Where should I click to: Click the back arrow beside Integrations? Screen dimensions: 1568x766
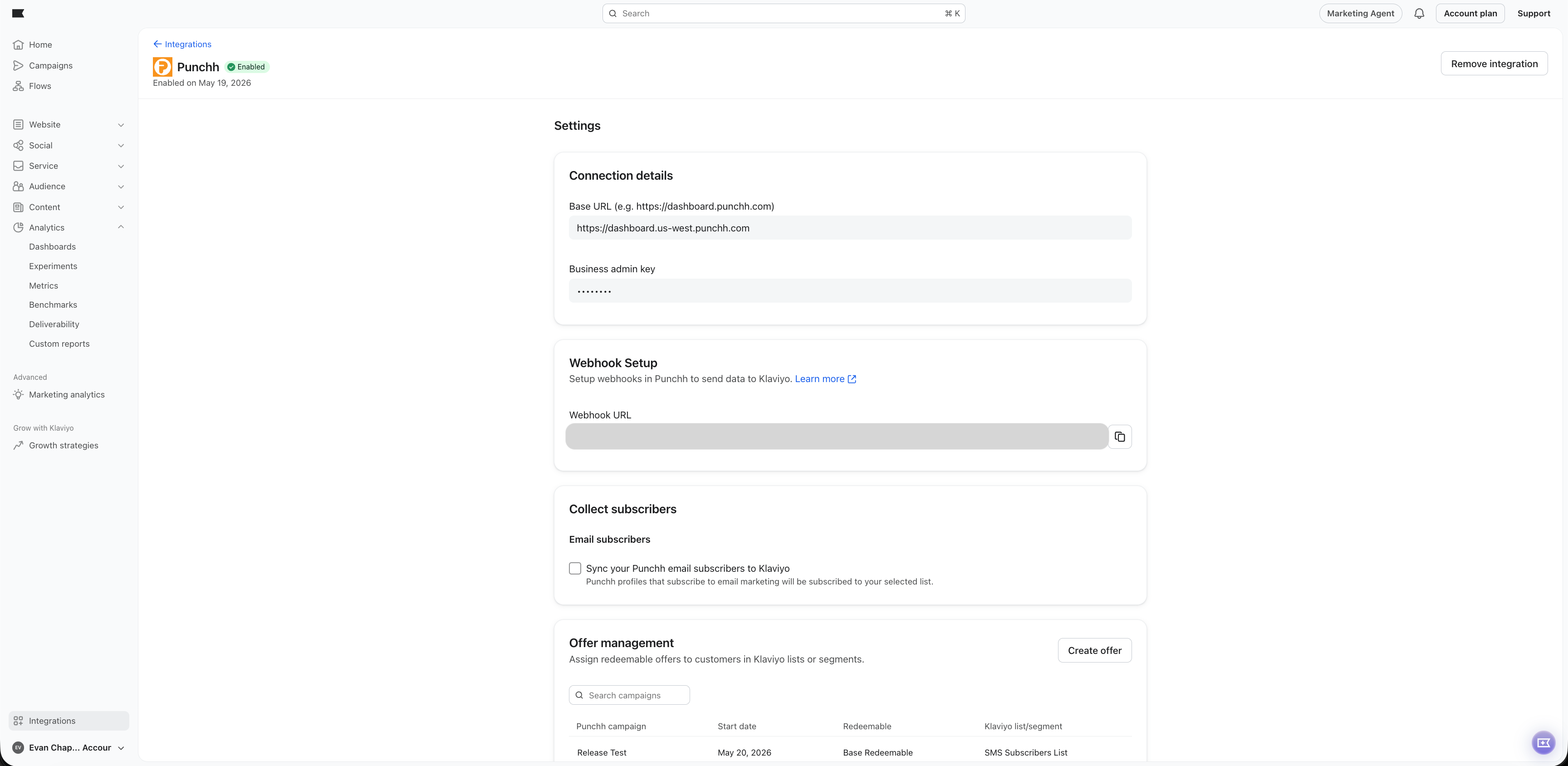[x=157, y=44]
